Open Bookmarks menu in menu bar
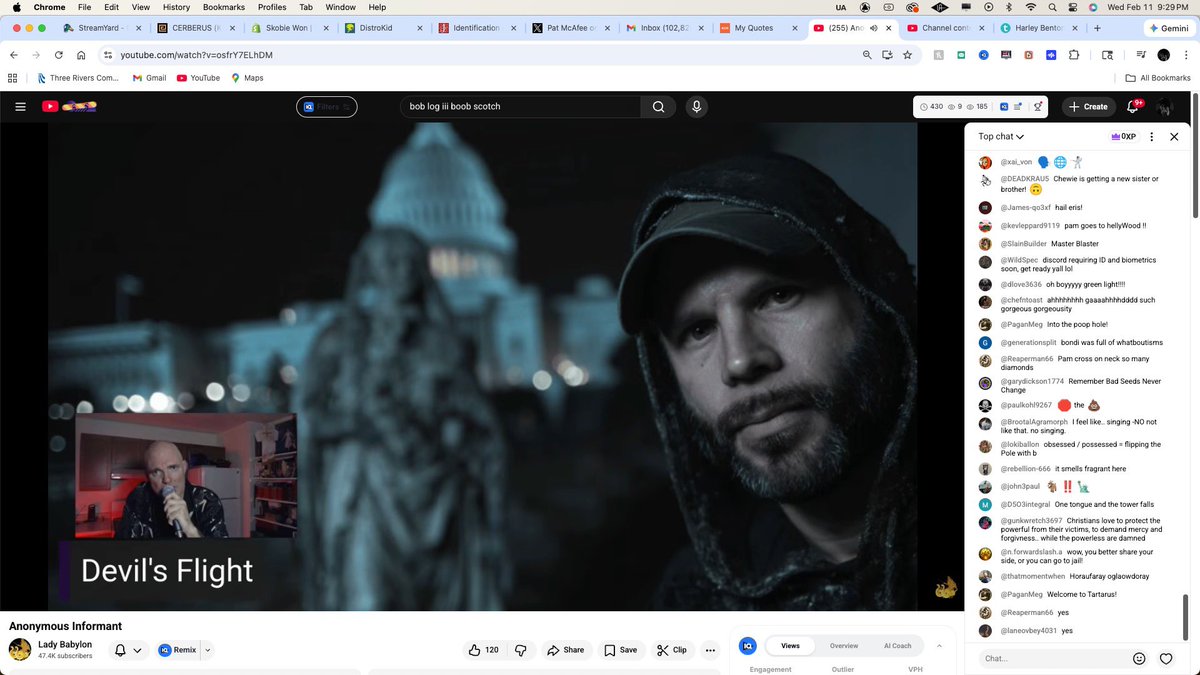1200x675 pixels. click(x=223, y=7)
